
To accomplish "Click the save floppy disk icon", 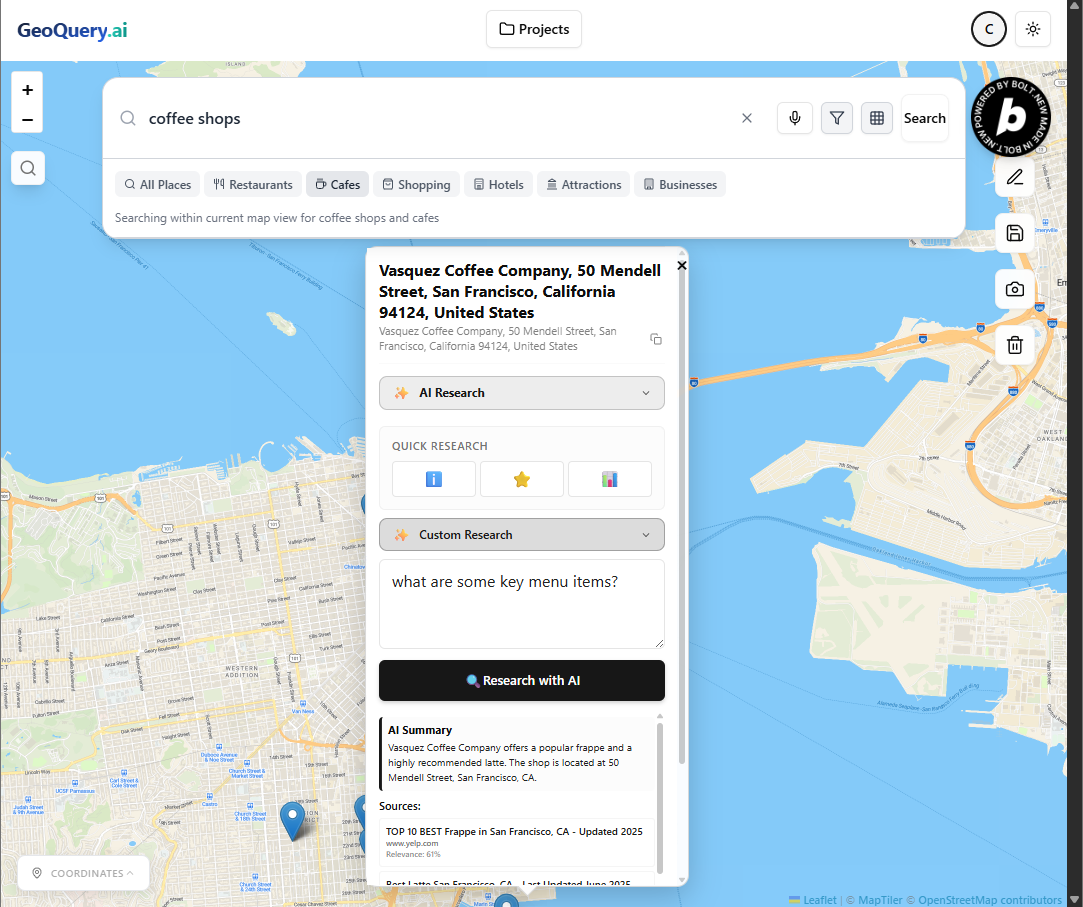I will [x=1015, y=233].
